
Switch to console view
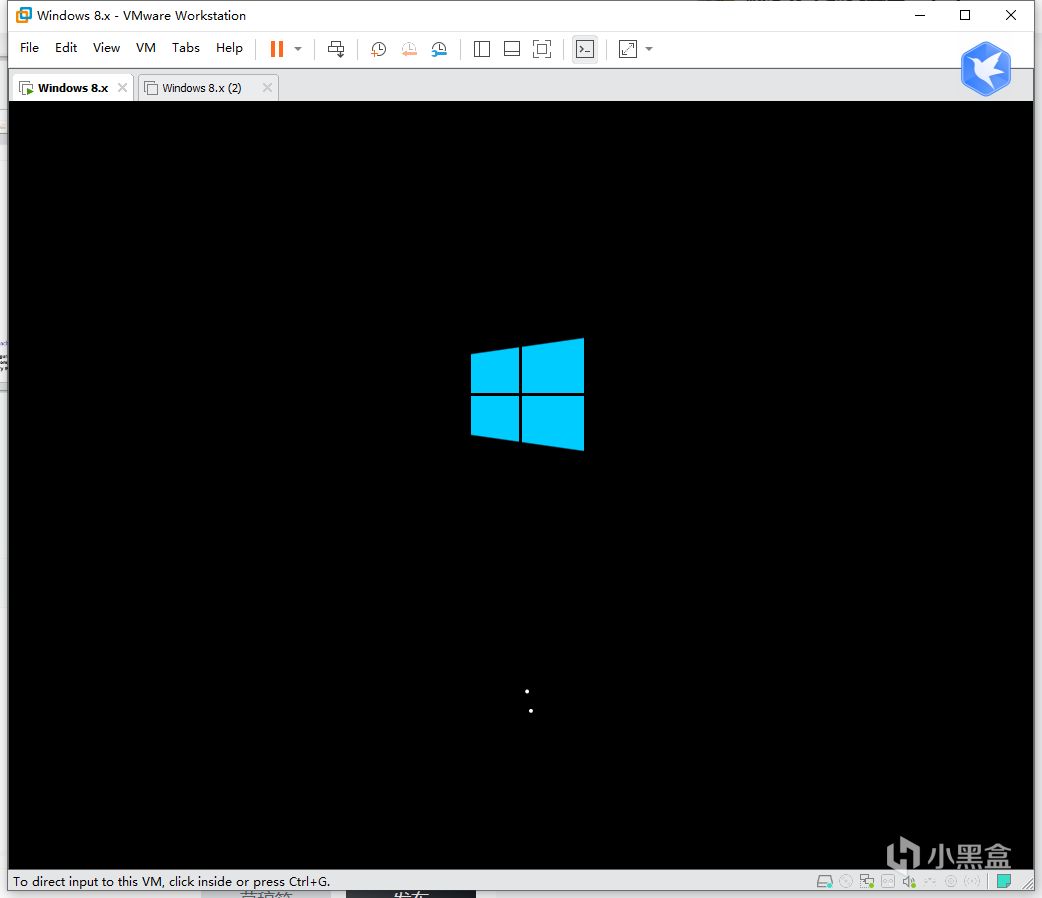(x=585, y=49)
